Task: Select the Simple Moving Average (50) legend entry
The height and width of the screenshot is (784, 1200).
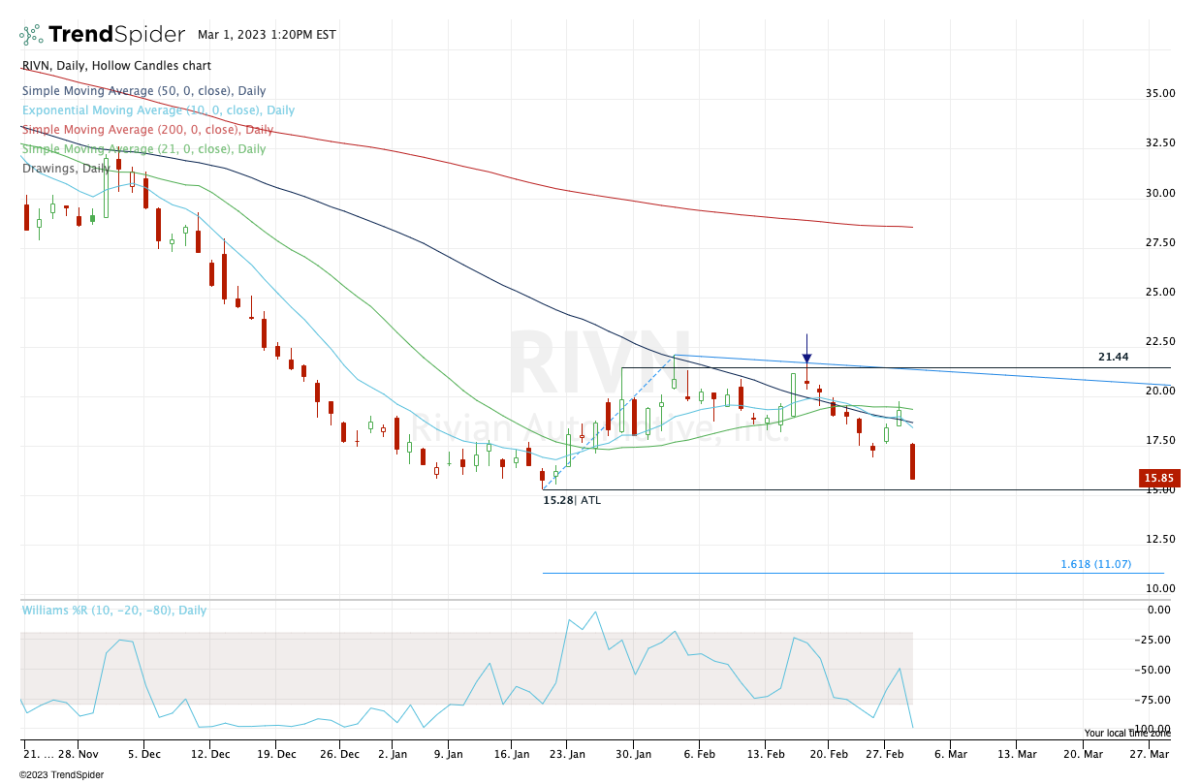Action: pos(144,91)
